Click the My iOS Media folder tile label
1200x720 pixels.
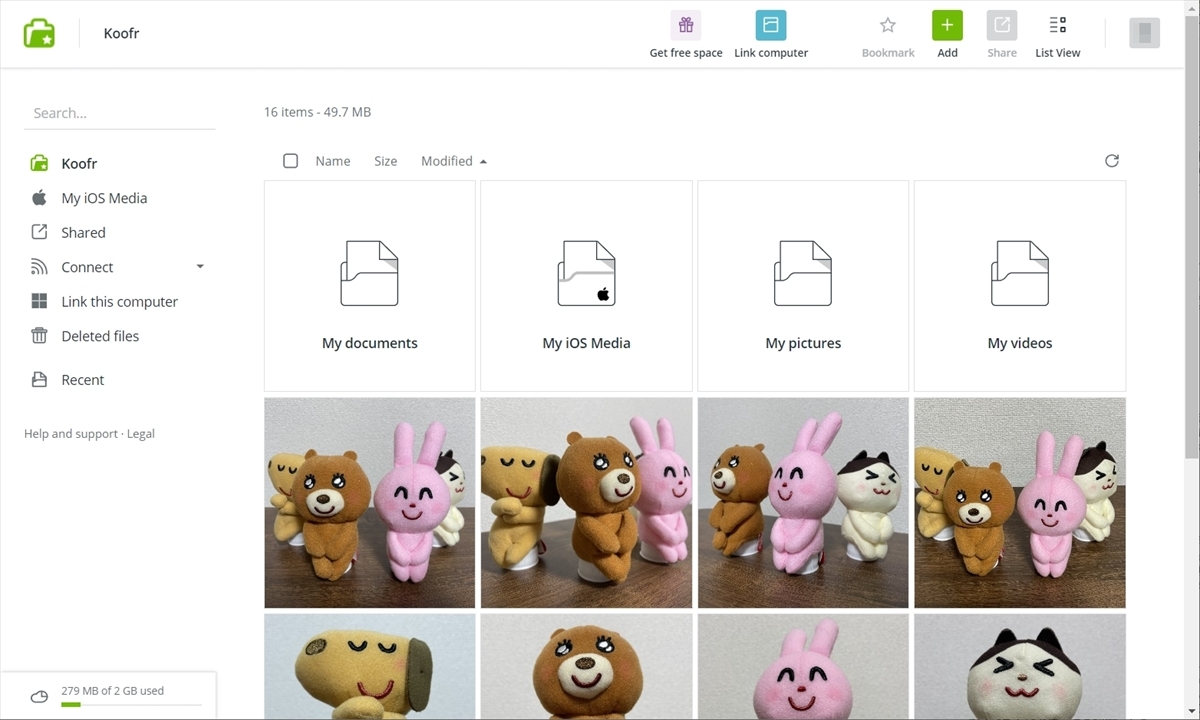[586, 343]
